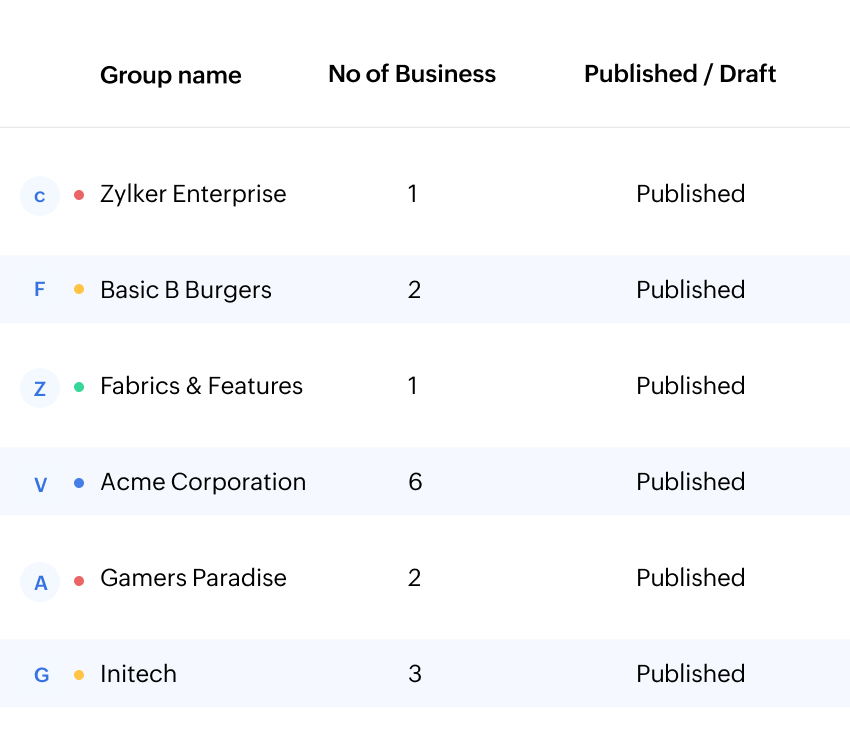This screenshot has width=850, height=740.
Task: Click yellow status dot beside Initech
Action: tap(79, 675)
